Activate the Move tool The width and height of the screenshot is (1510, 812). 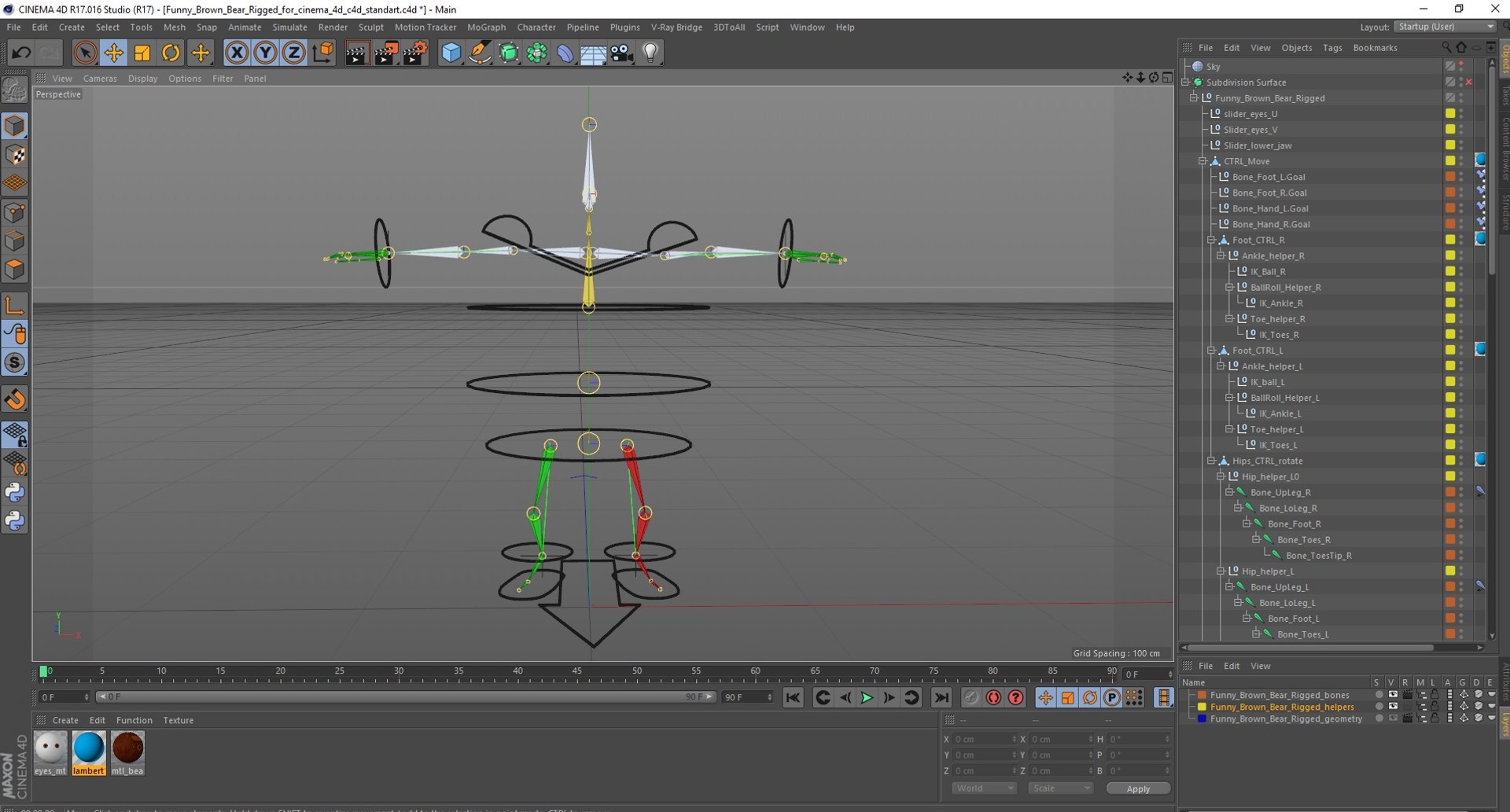(x=113, y=53)
